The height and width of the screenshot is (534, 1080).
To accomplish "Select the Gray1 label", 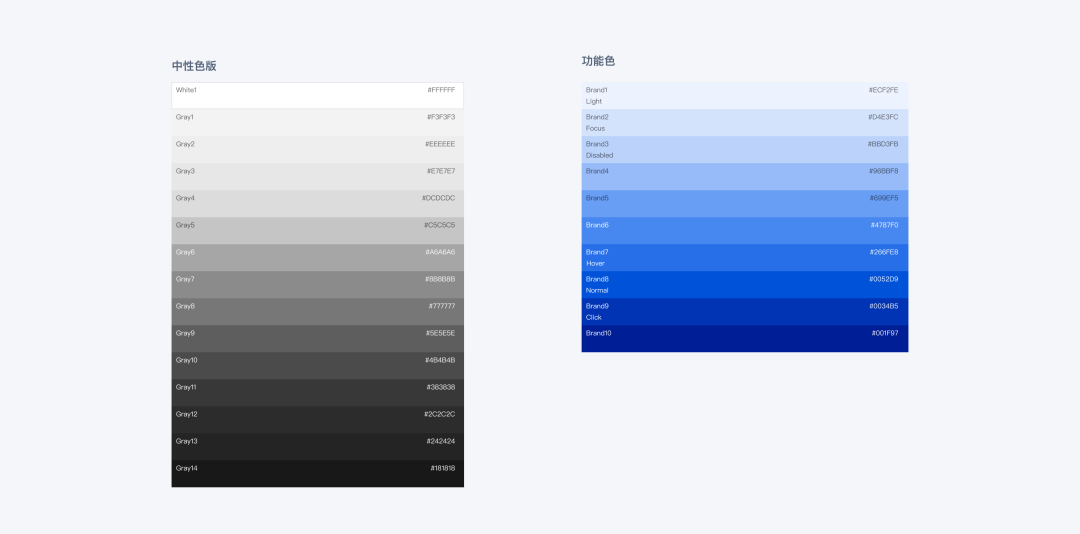I will click(x=185, y=117).
